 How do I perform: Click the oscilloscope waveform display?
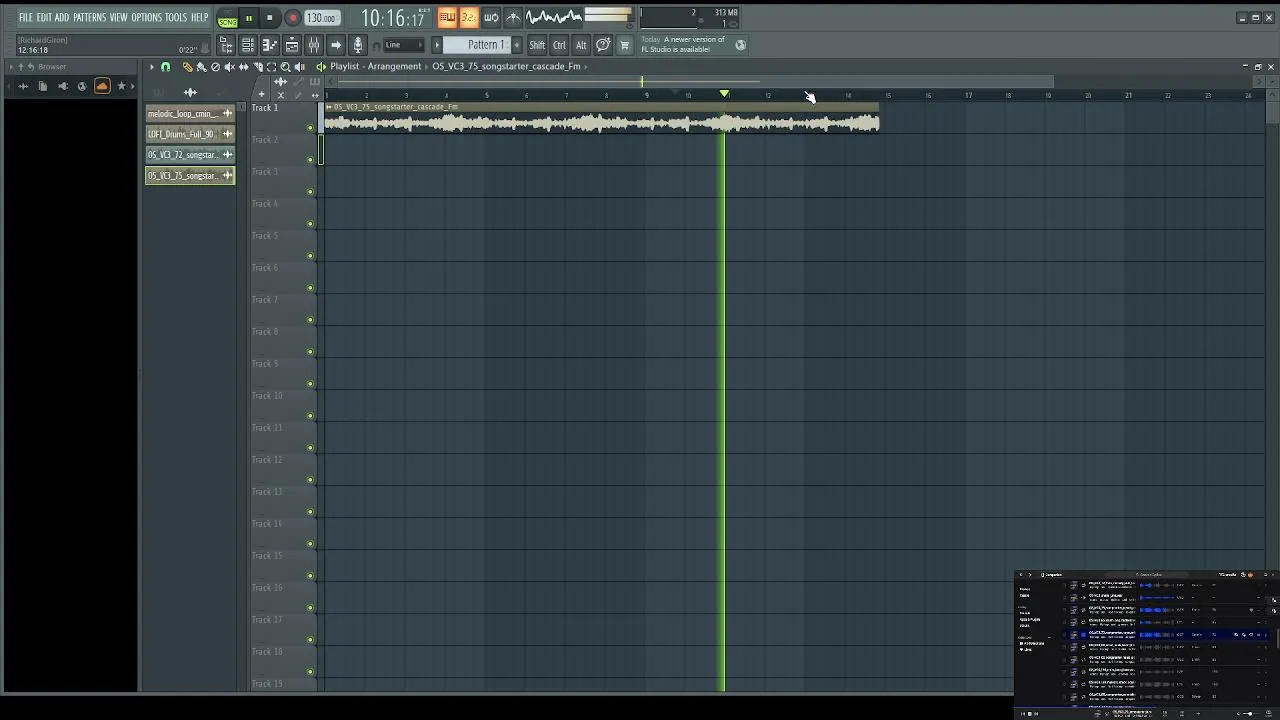554,17
